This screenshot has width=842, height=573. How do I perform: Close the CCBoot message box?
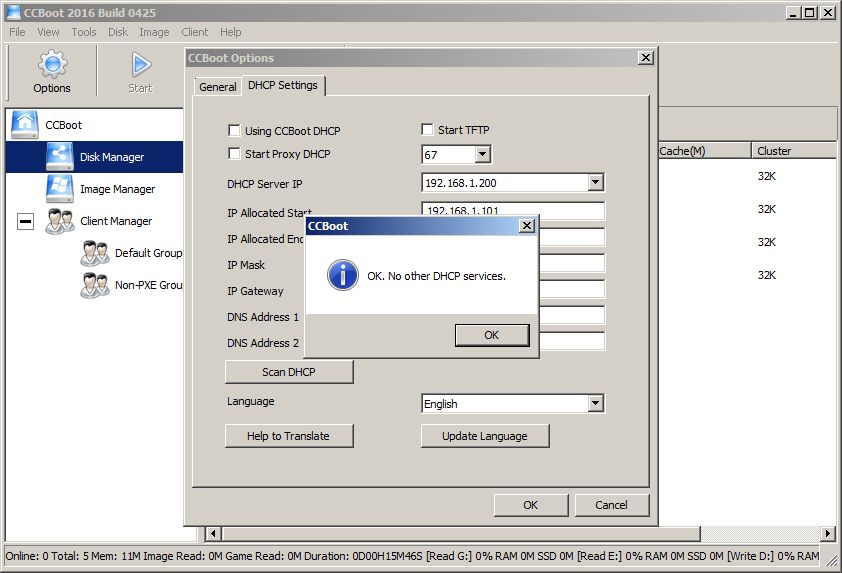527,226
